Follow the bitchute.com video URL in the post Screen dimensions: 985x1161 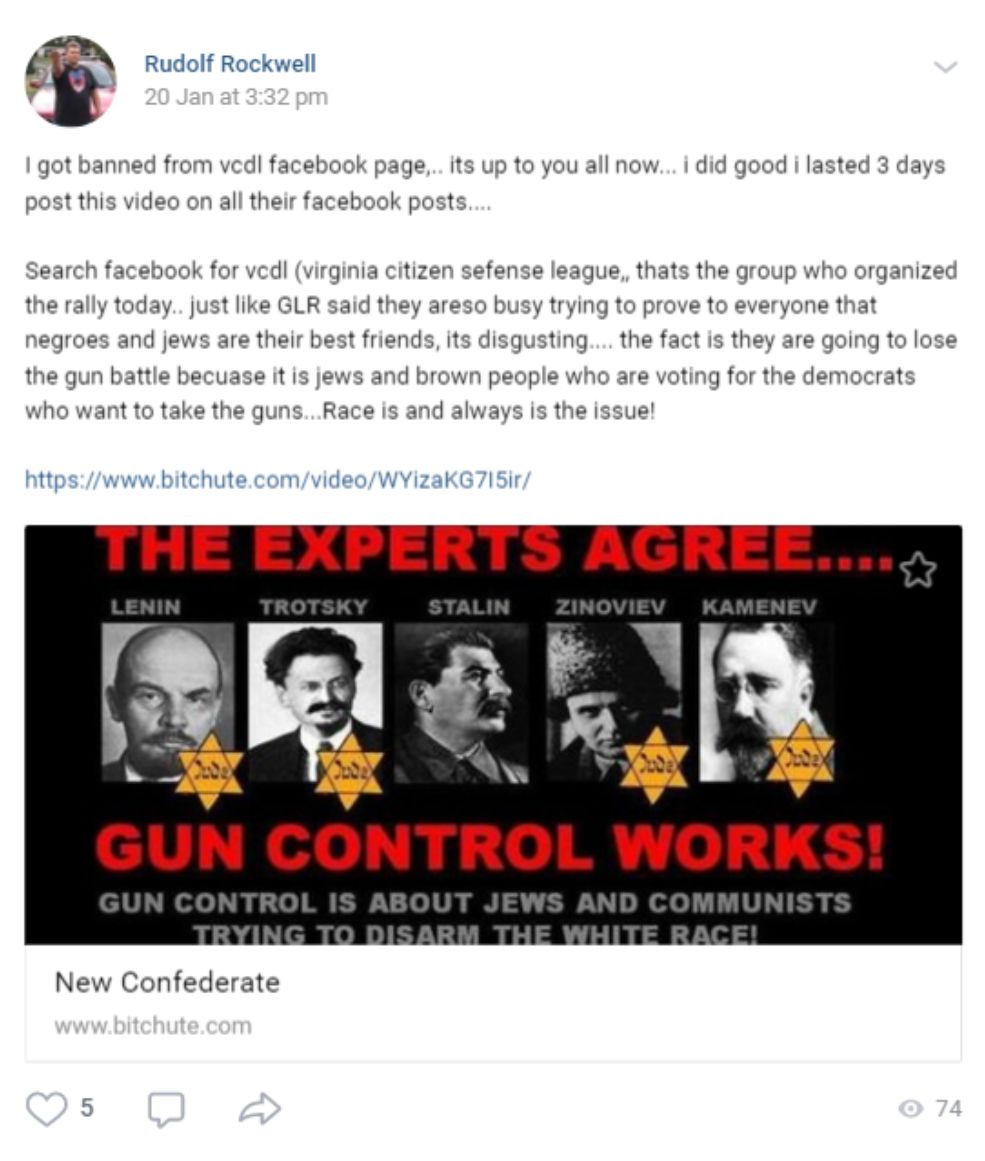point(278,480)
